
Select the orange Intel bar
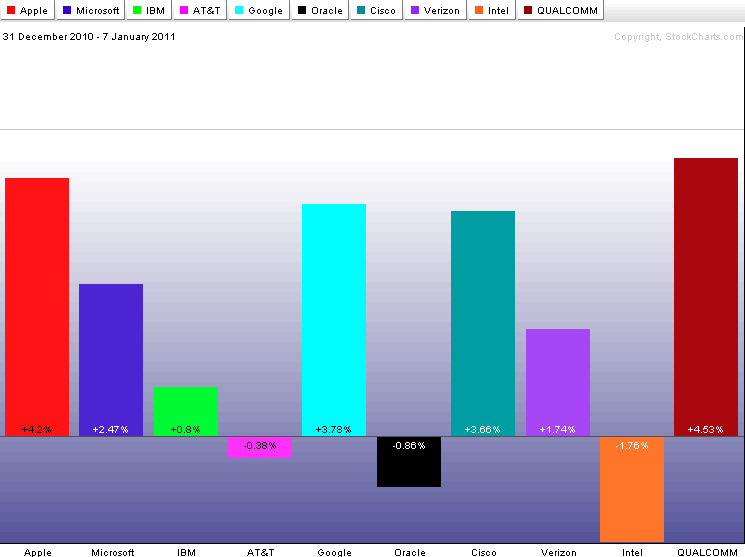632,489
